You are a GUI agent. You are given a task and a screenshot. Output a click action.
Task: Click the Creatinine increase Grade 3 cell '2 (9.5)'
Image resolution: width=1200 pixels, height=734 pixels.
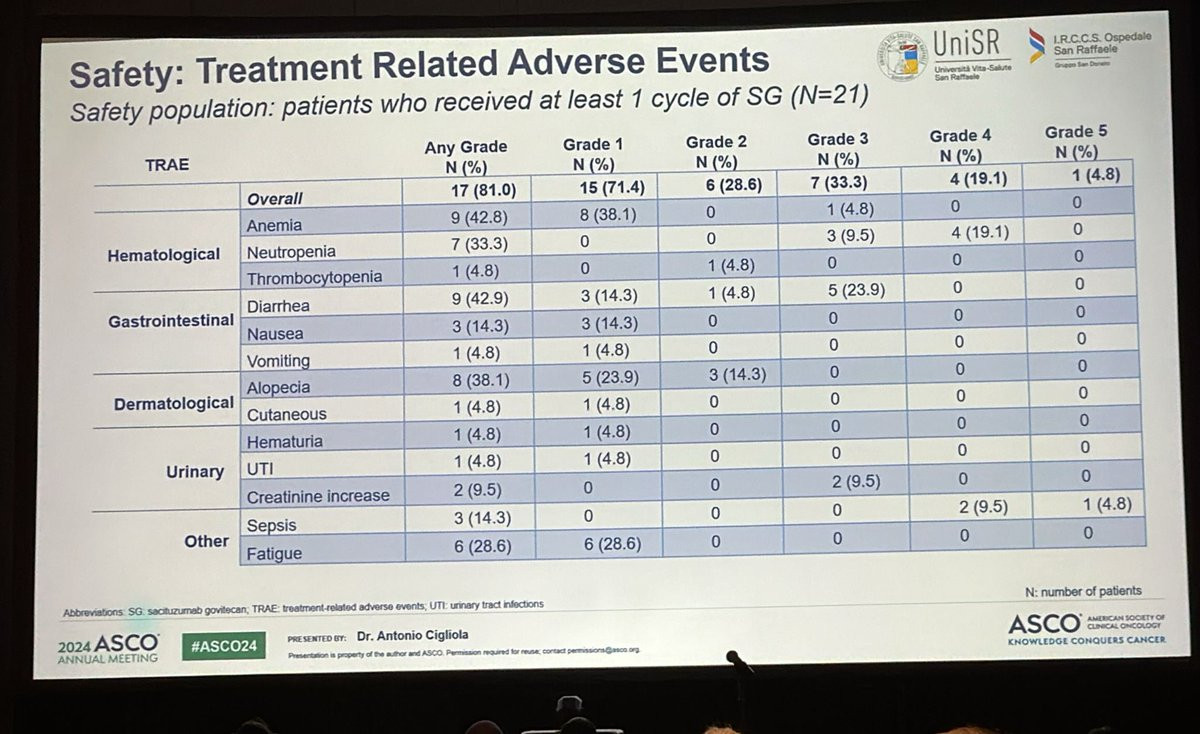856,483
